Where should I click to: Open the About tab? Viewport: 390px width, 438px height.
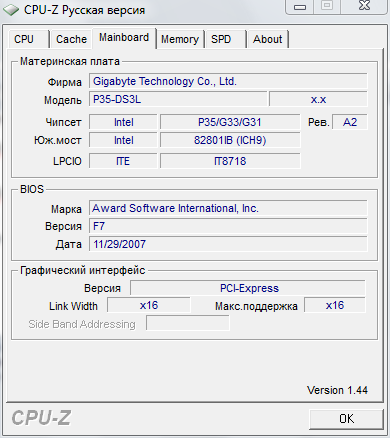pos(268,39)
